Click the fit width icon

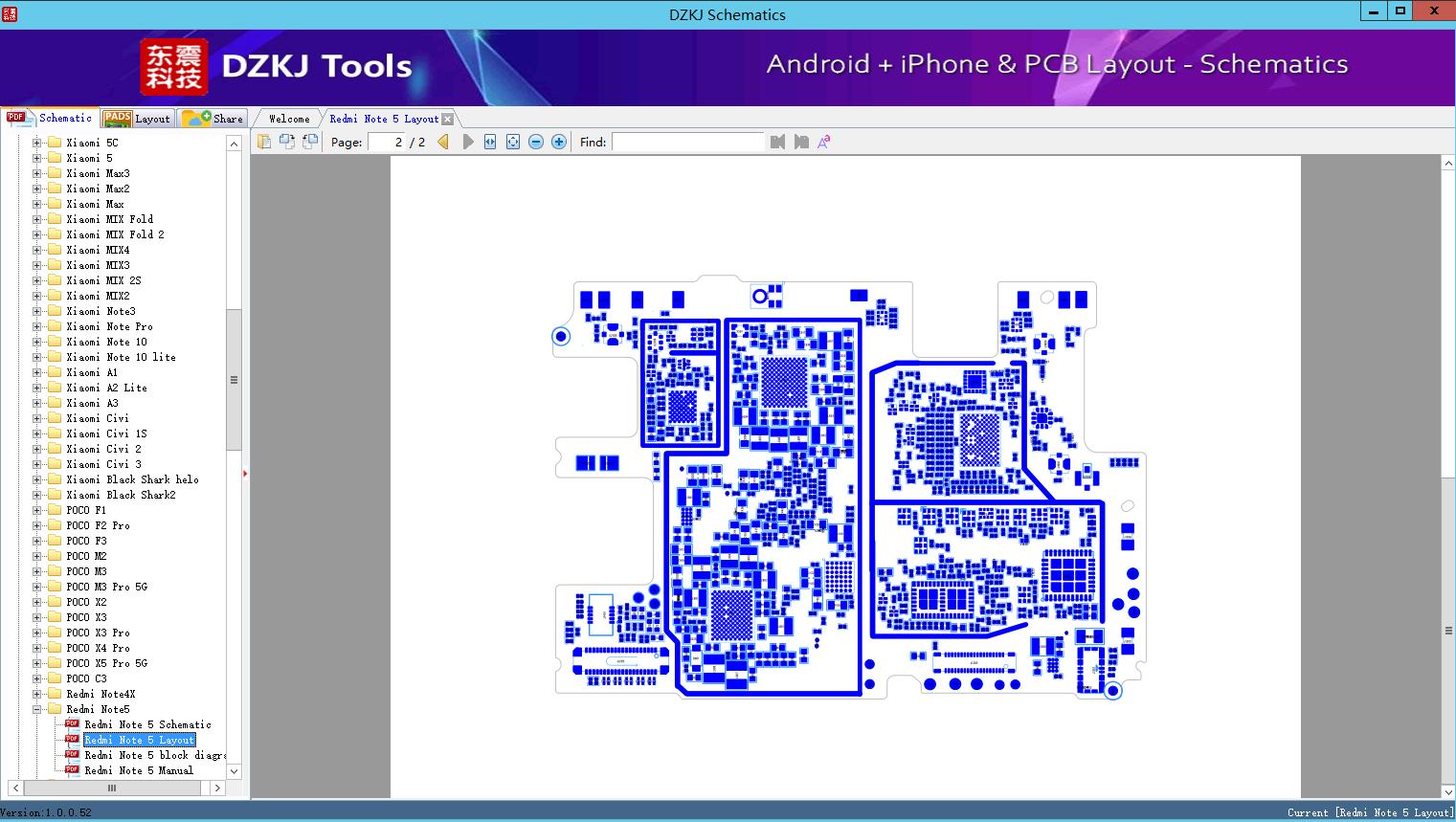[x=490, y=142]
